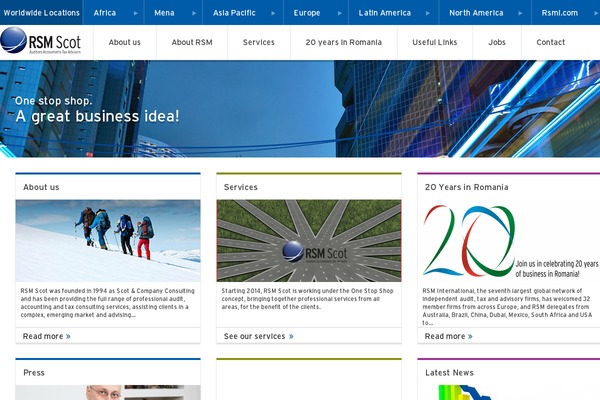Click the RSM Scot logo in the header
Image resolution: width=600 pixels, height=400 pixels.
pos(41,41)
